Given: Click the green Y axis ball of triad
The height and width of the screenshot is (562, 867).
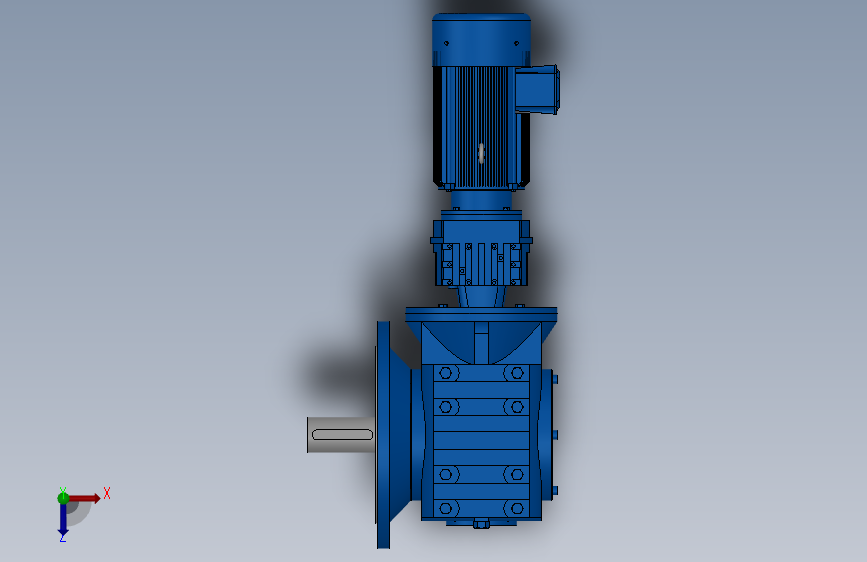Looking at the screenshot, I should [x=63, y=498].
